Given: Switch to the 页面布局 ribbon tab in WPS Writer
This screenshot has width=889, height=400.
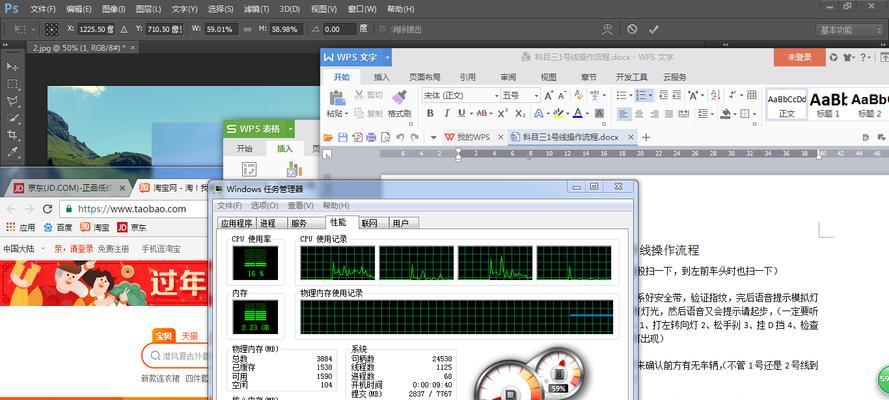Looking at the screenshot, I should [425, 77].
